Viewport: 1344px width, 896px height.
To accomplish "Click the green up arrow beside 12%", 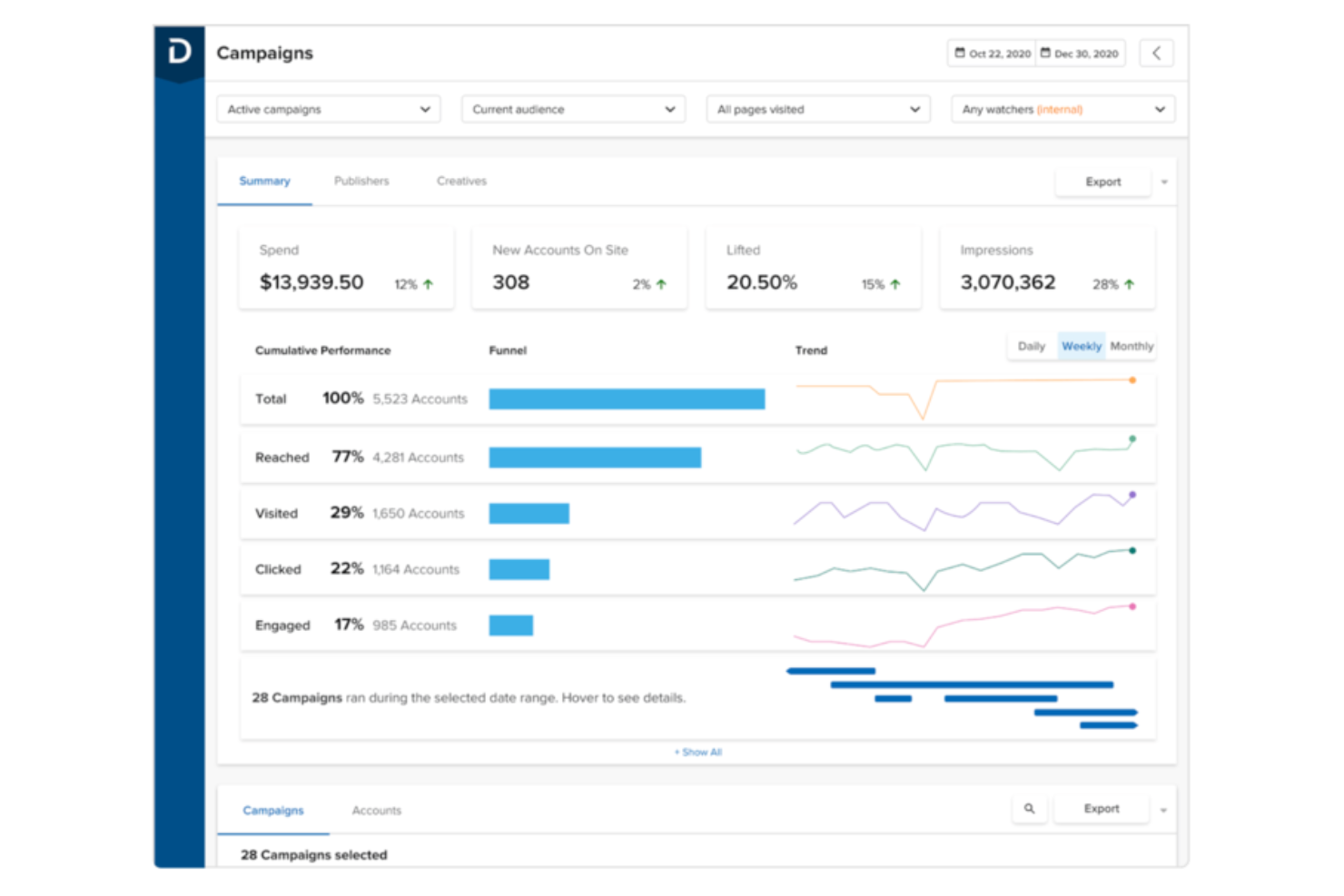I will coord(428,284).
